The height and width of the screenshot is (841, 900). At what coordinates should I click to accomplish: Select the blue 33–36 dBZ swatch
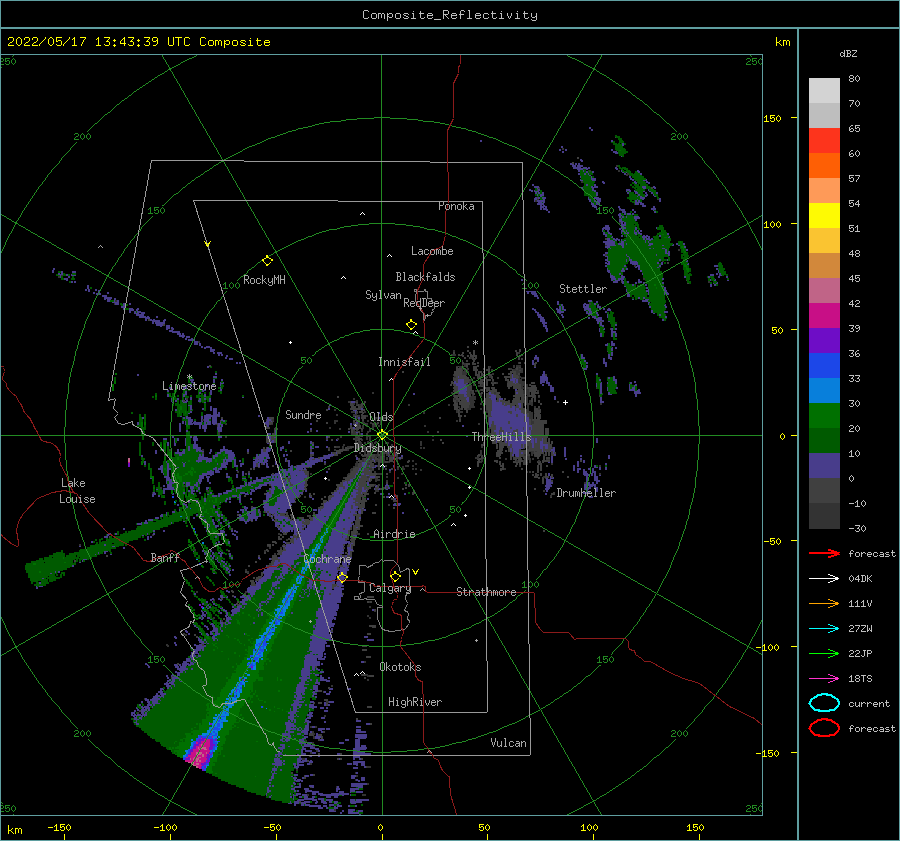pos(824,366)
